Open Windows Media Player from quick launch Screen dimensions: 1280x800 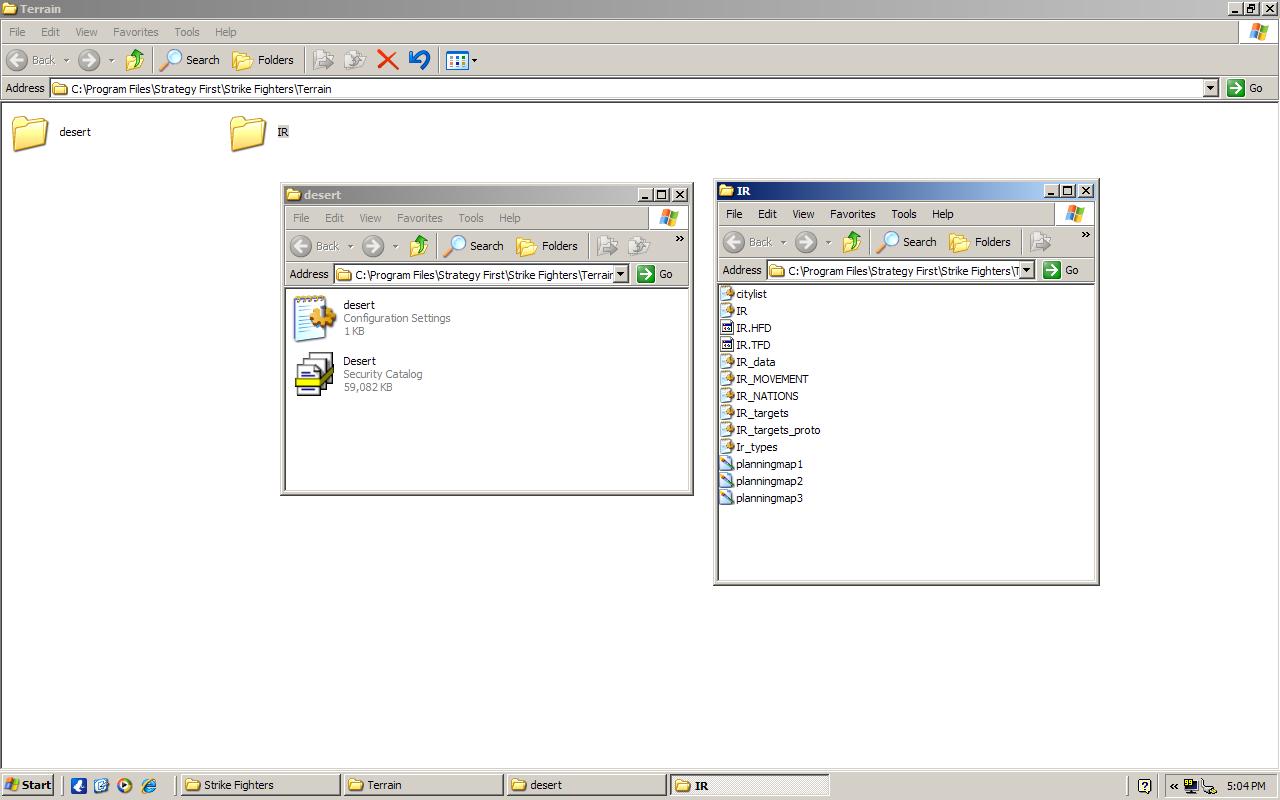[124, 785]
